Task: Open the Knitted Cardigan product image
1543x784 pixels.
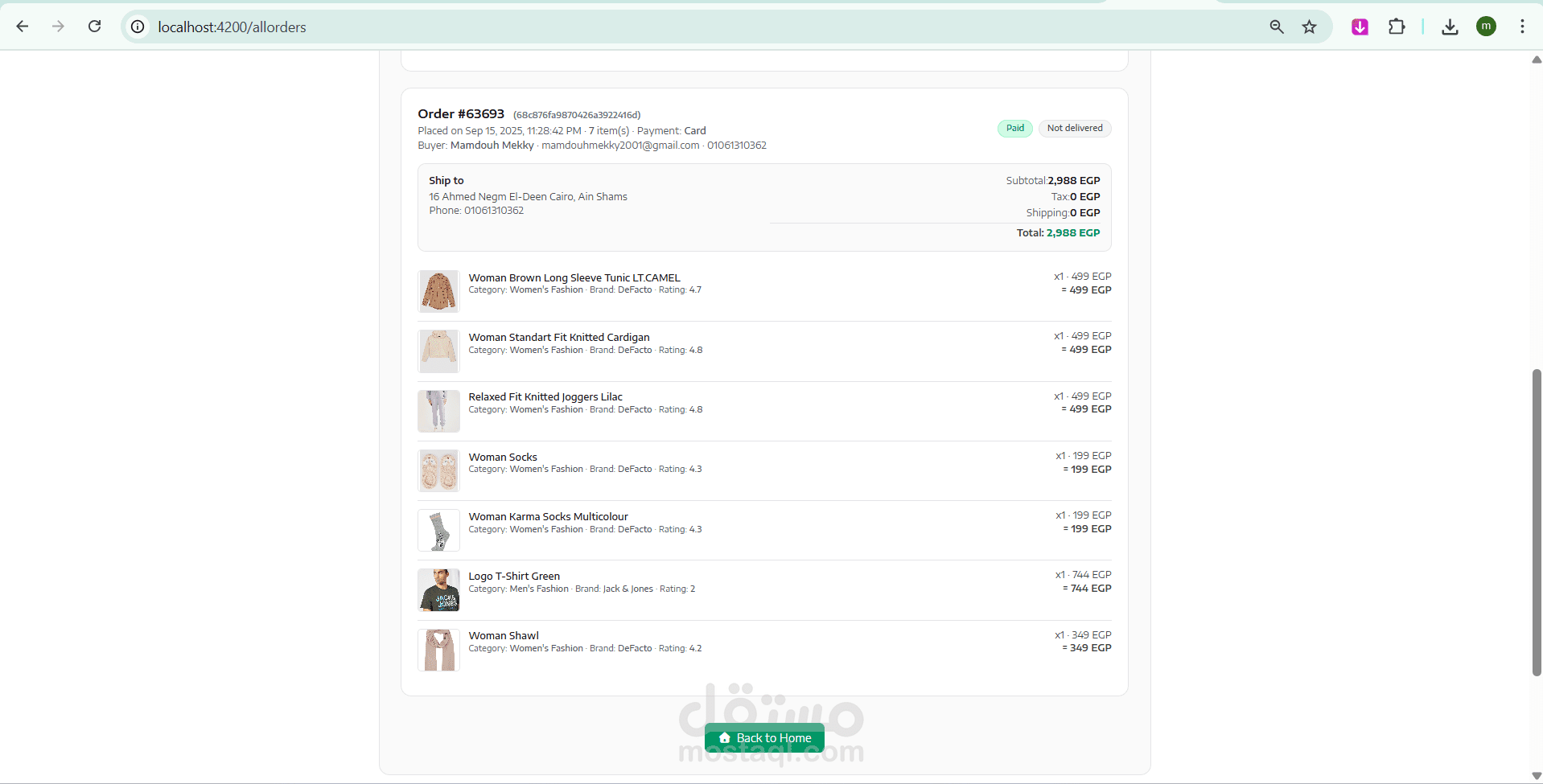Action: pos(438,351)
